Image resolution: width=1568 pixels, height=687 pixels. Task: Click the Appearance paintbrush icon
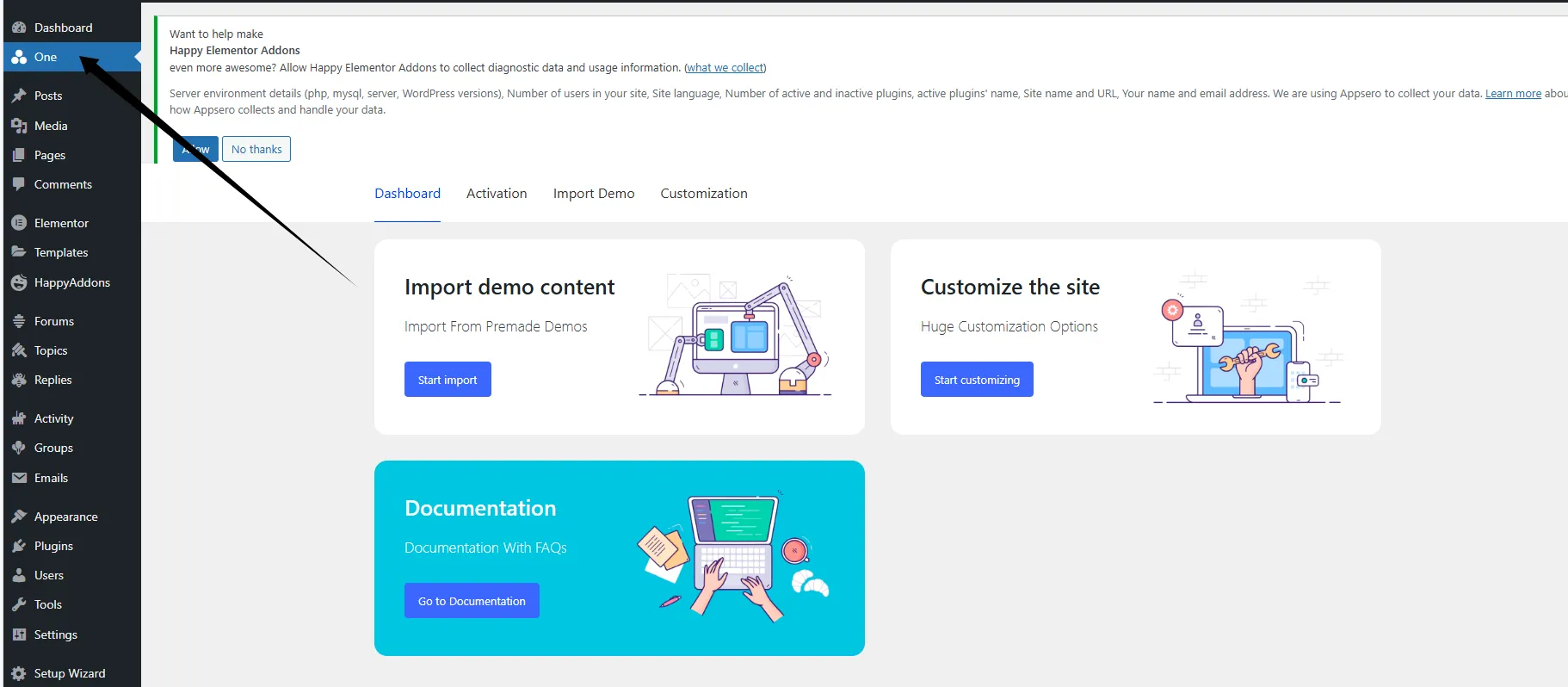(x=19, y=517)
